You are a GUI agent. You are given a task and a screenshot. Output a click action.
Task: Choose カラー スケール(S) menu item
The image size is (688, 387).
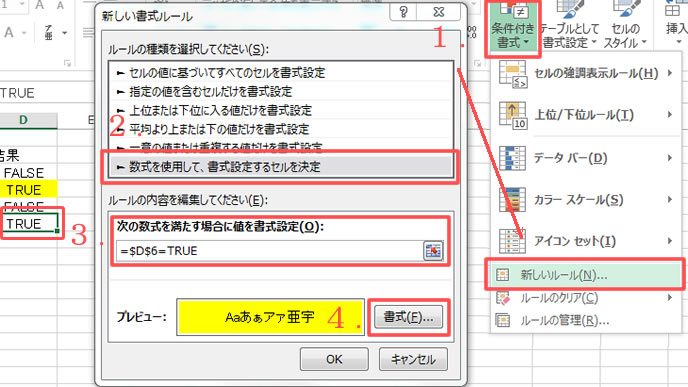click(x=586, y=200)
